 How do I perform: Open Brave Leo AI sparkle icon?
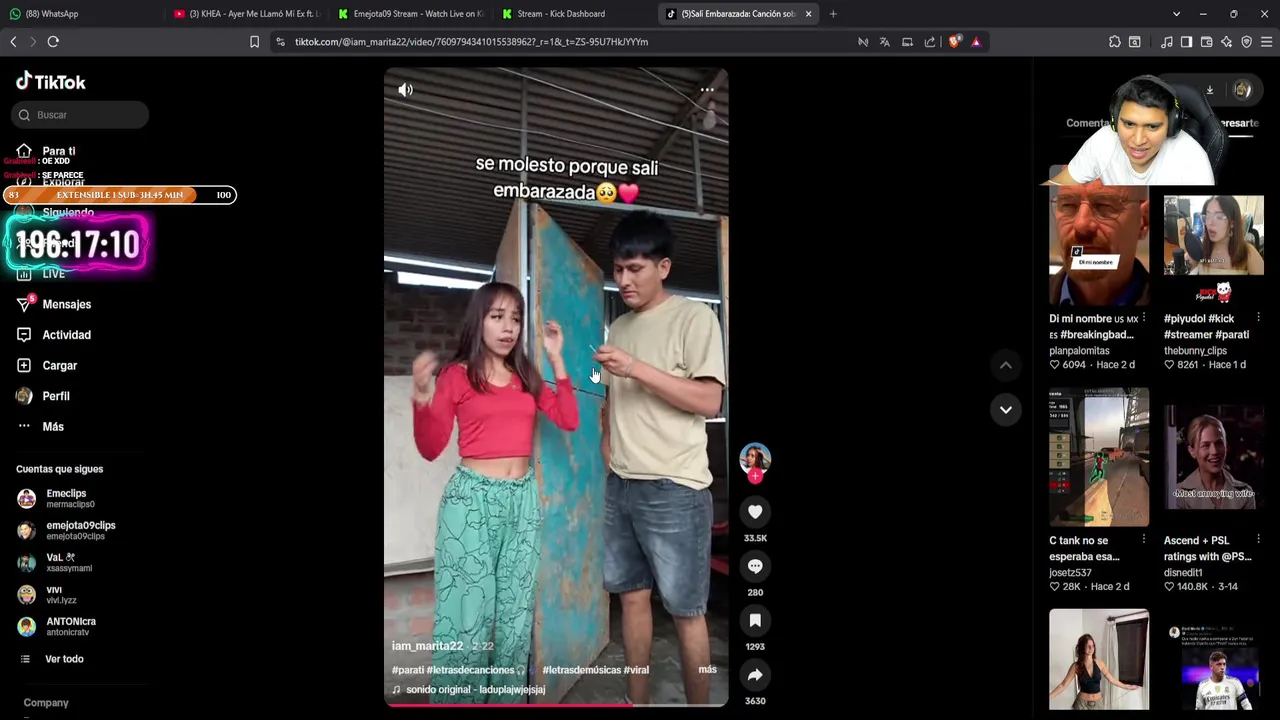1226,42
